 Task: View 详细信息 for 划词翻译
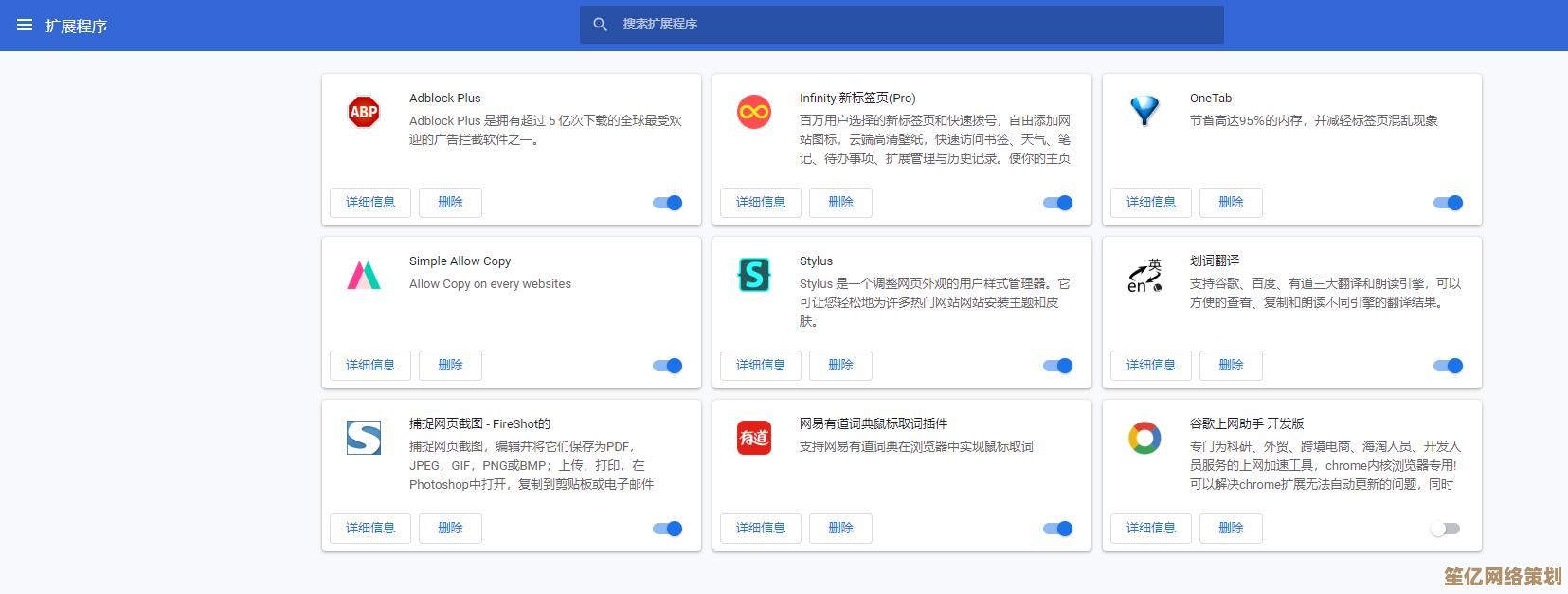tap(1151, 366)
